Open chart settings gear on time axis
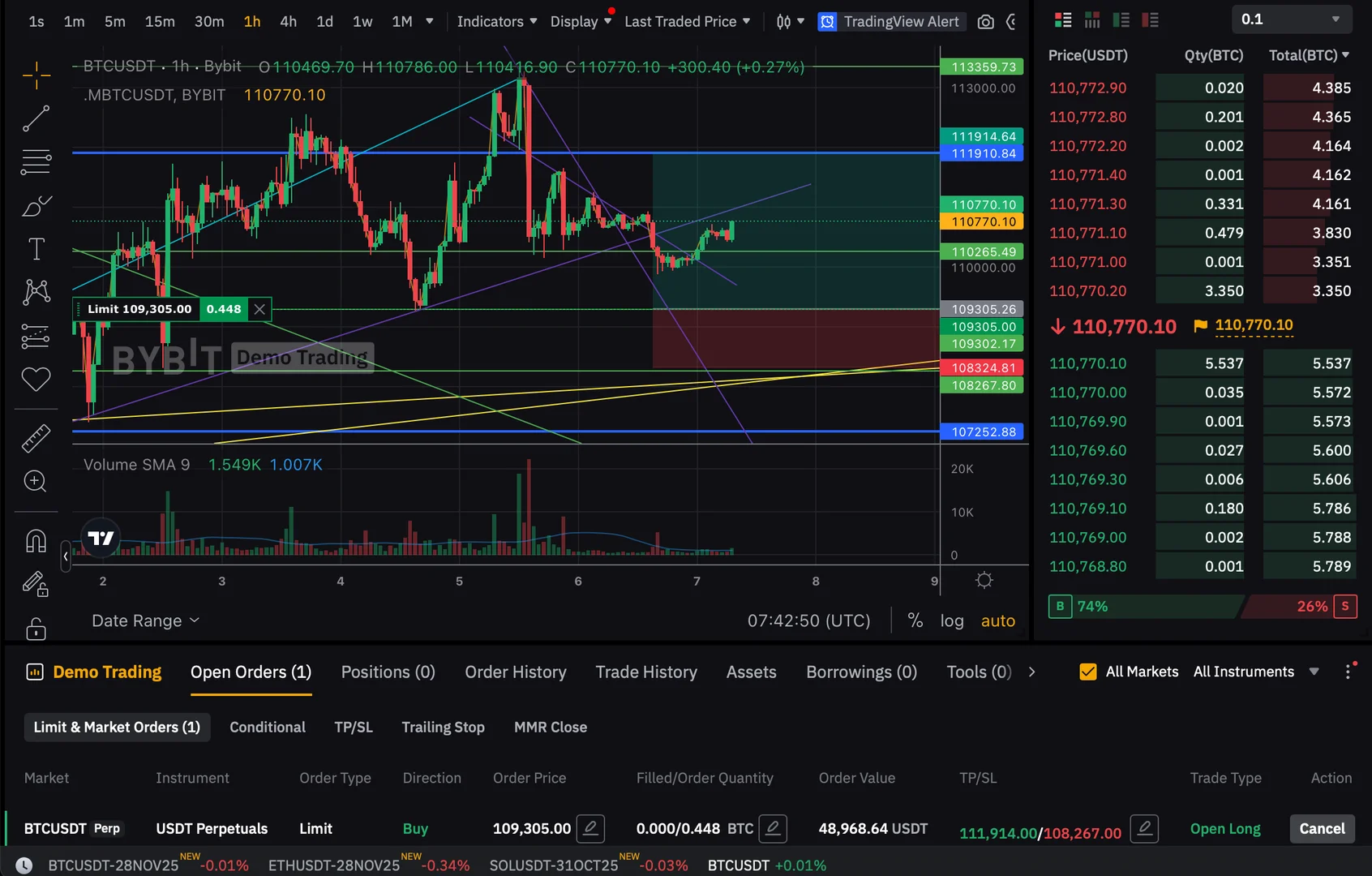Screen dimensions: 1372x876 (984, 580)
